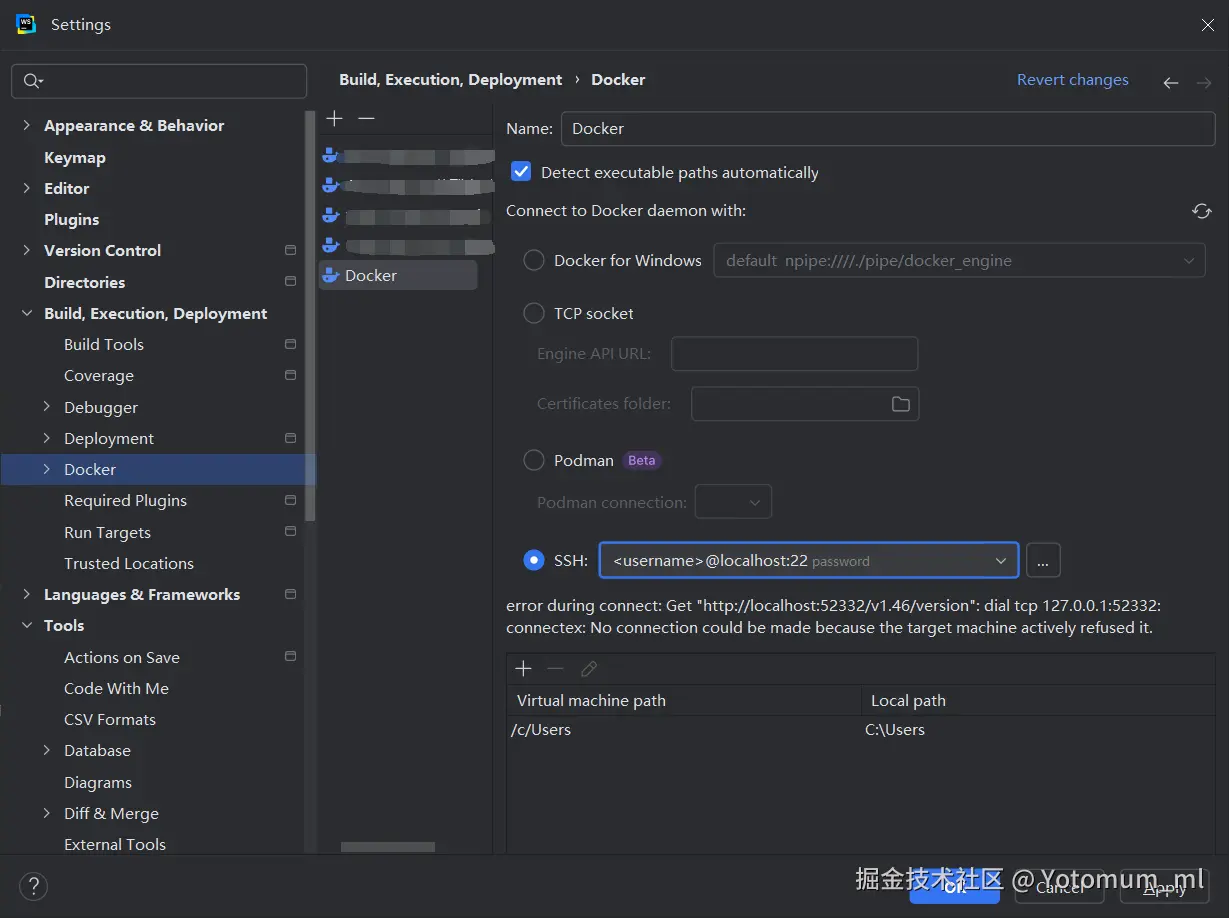Click the Name field containing Docker
This screenshot has width=1229, height=918.
[x=888, y=129]
